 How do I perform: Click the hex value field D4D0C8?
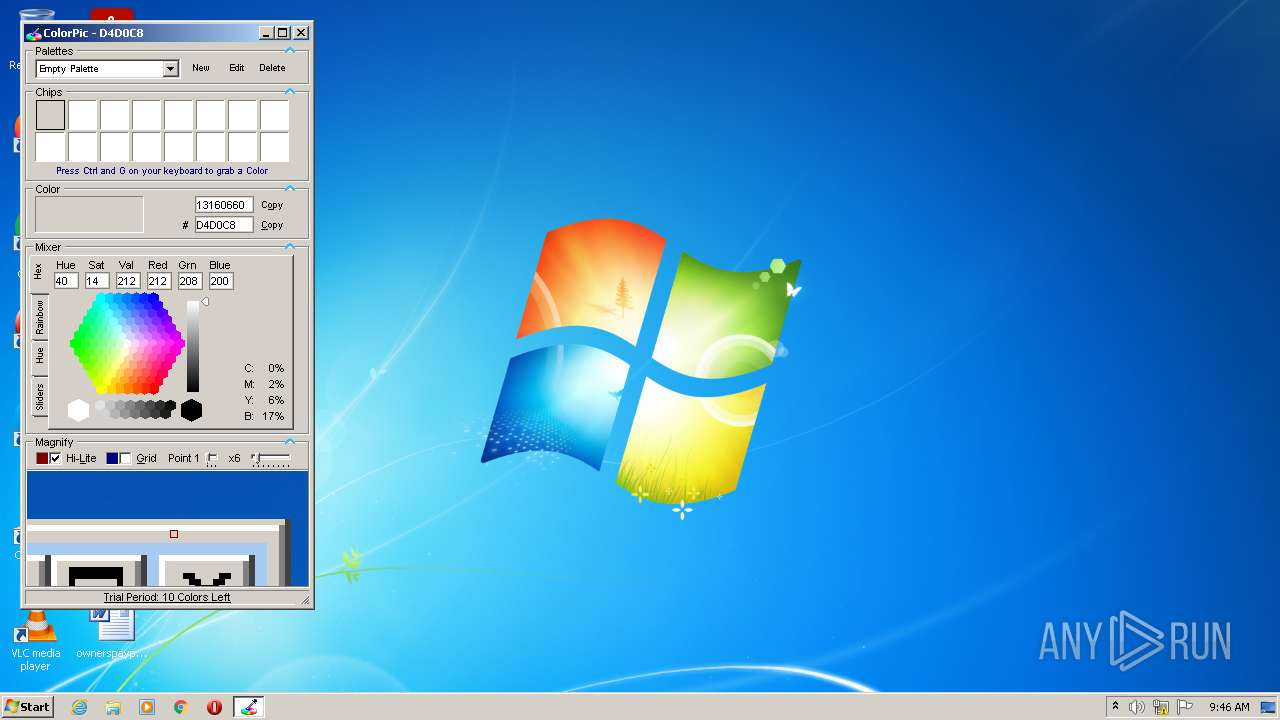pos(223,225)
